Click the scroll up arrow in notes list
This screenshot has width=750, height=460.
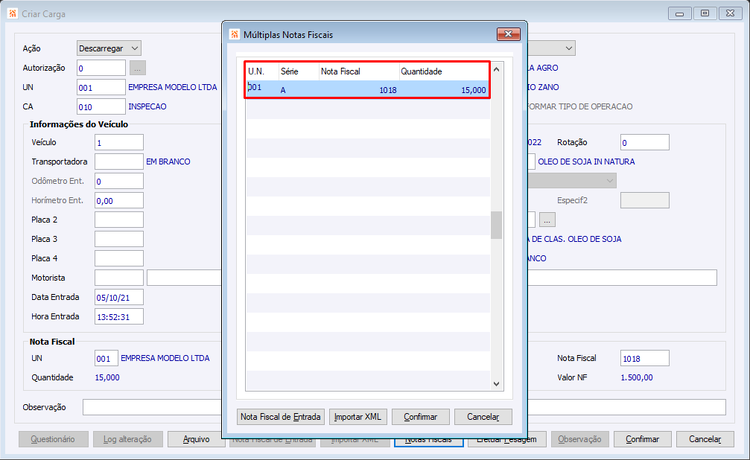click(496, 70)
